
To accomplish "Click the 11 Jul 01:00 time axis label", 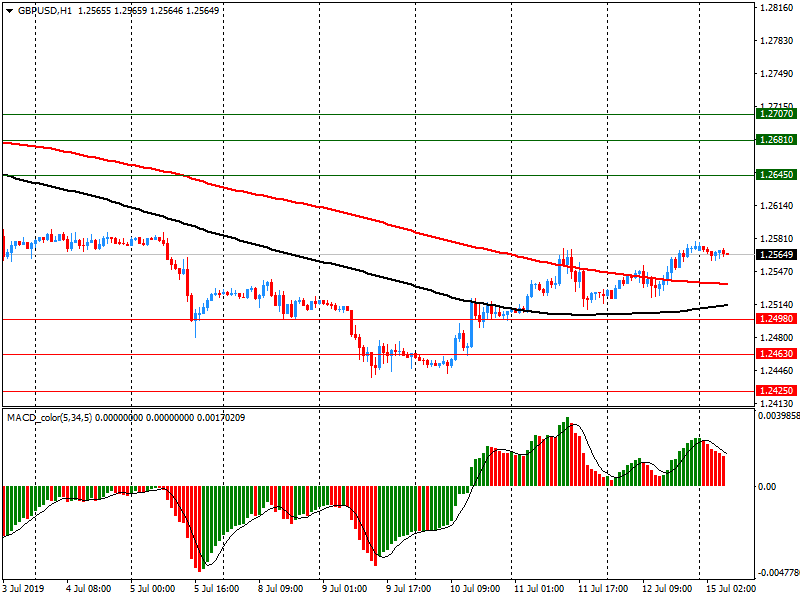I will point(539,589).
